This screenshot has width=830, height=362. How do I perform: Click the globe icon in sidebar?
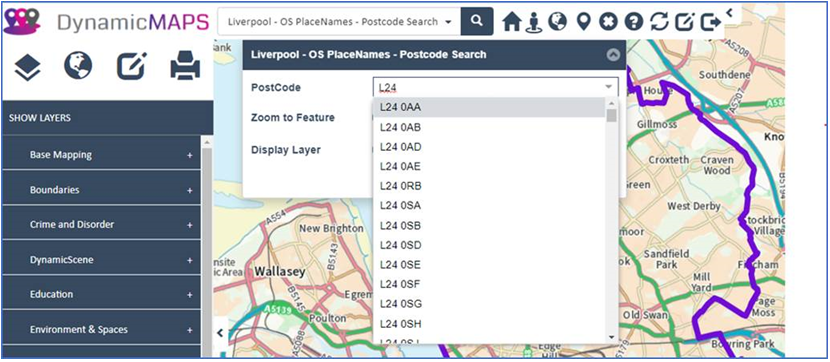[x=78, y=66]
